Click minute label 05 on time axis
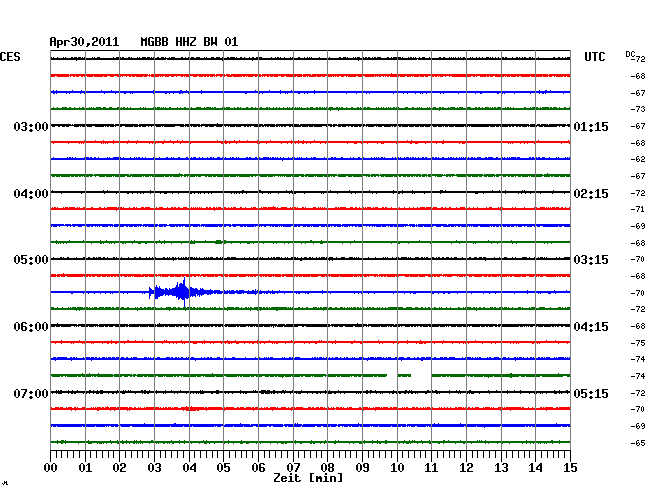 point(223,467)
